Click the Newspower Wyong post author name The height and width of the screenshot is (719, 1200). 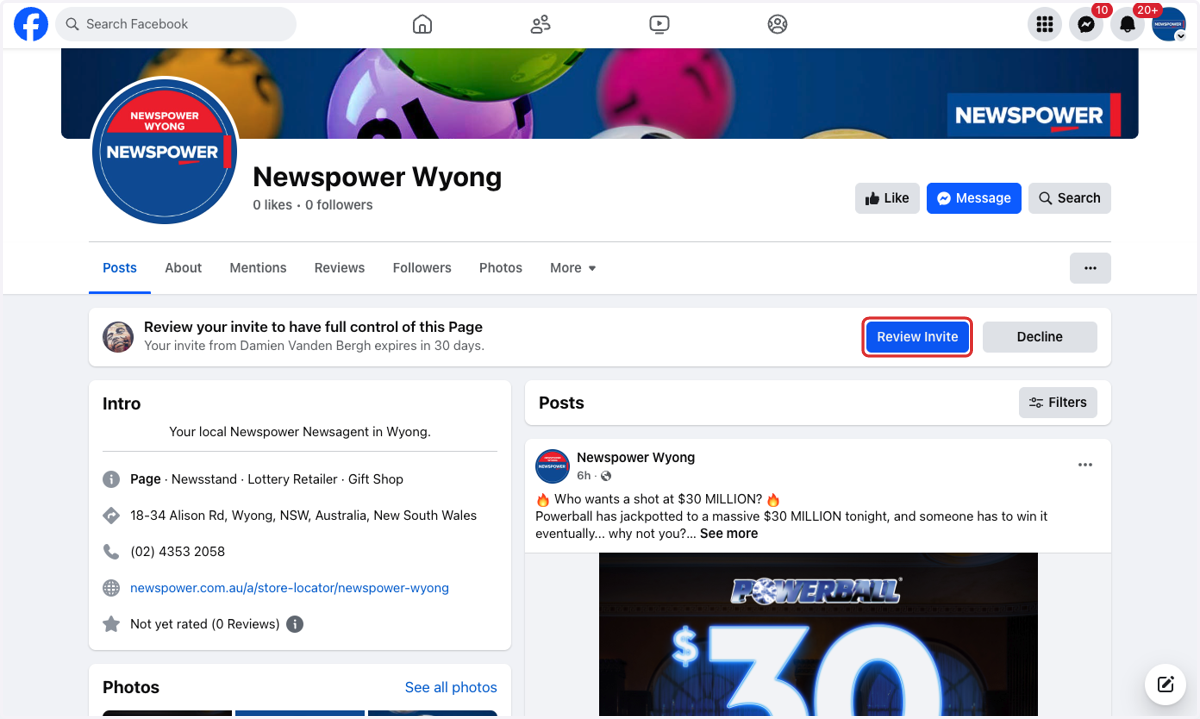pyautogui.click(x=636, y=457)
